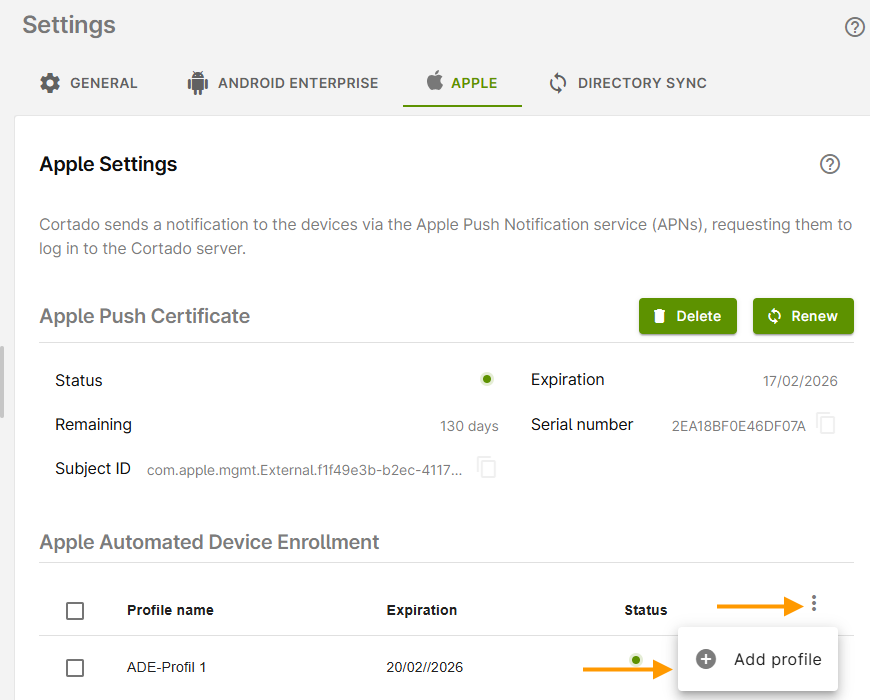Copy the serial number with its copy icon

[826, 424]
